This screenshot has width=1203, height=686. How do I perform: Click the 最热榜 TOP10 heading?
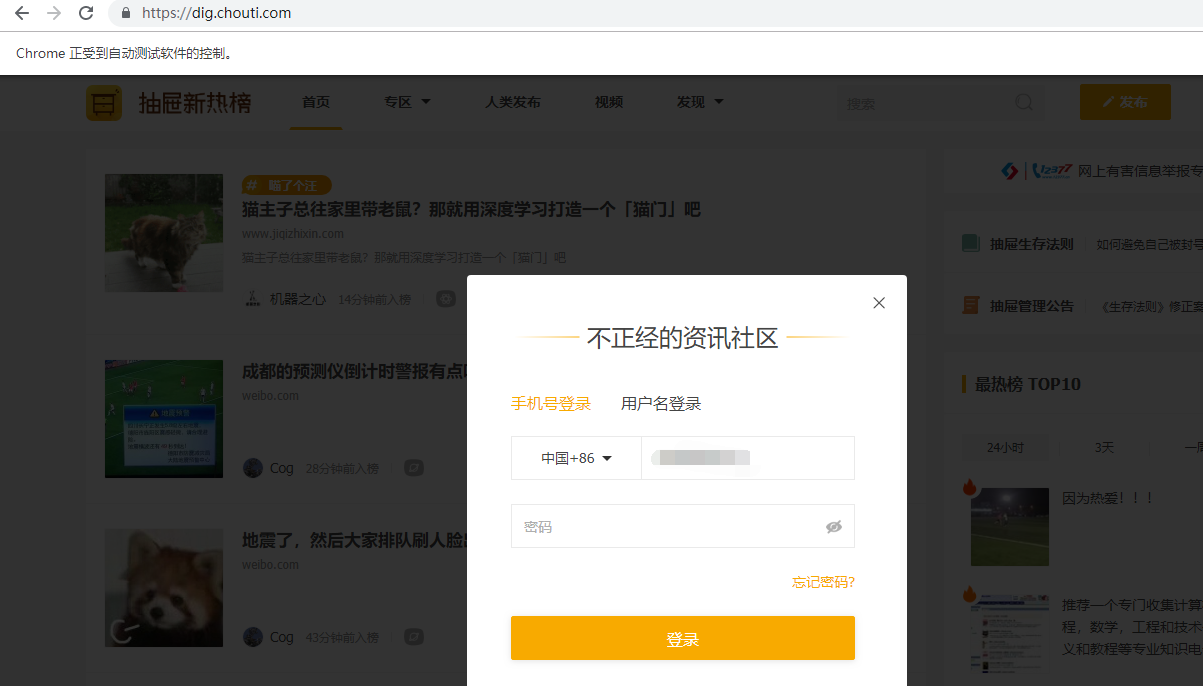1028,384
